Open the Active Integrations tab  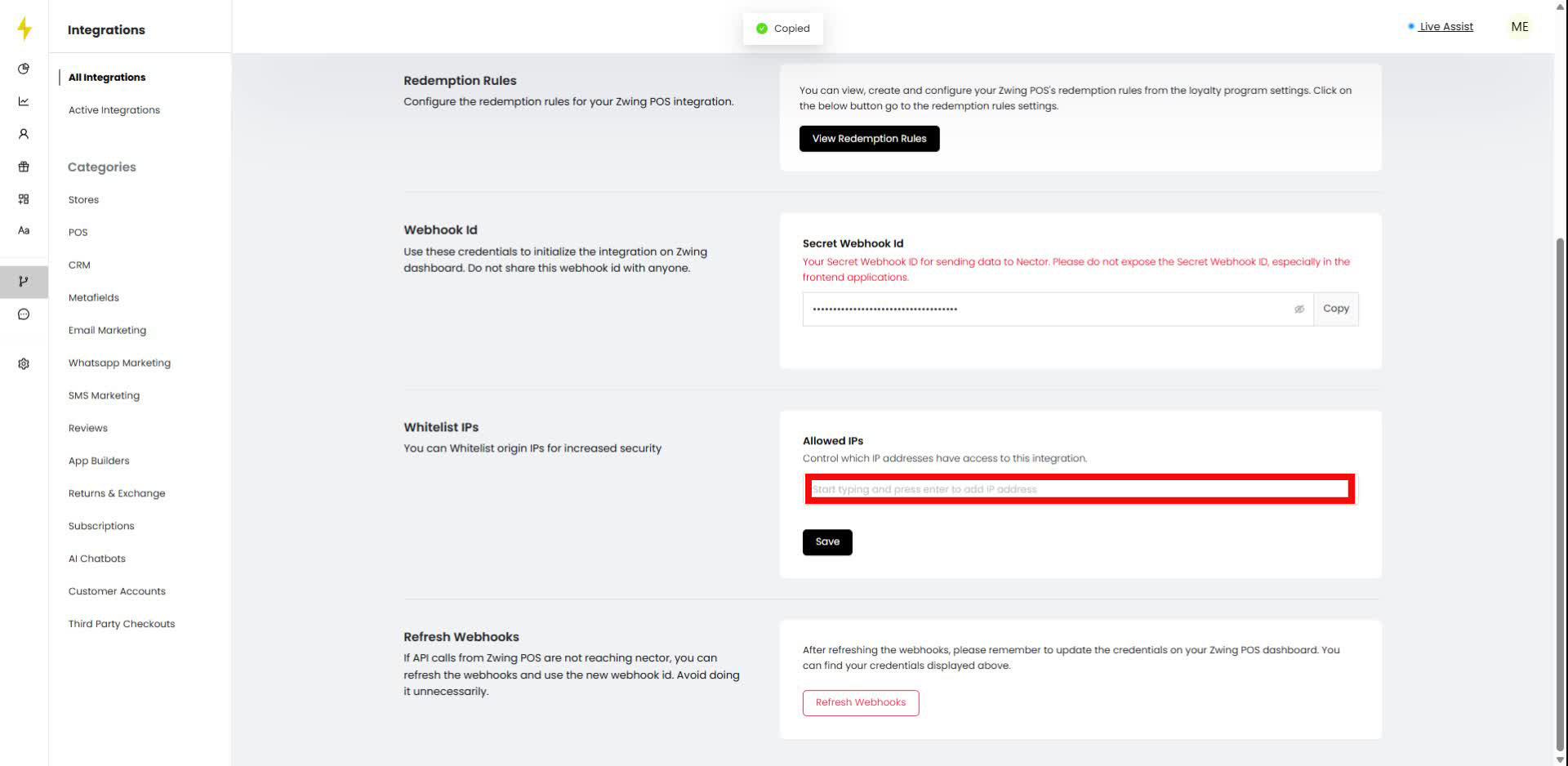click(114, 109)
